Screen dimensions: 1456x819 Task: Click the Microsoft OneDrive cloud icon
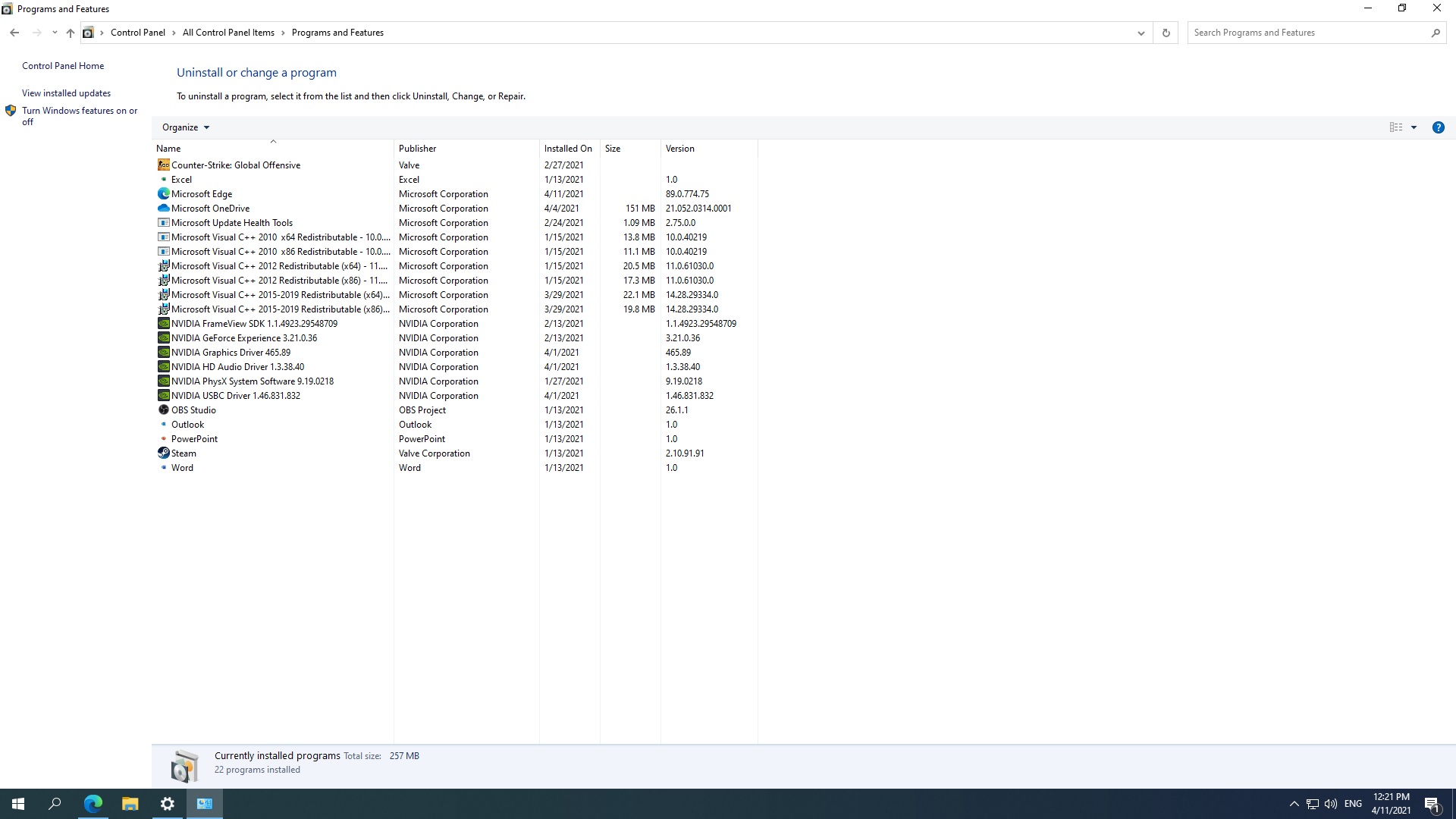click(163, 208)
